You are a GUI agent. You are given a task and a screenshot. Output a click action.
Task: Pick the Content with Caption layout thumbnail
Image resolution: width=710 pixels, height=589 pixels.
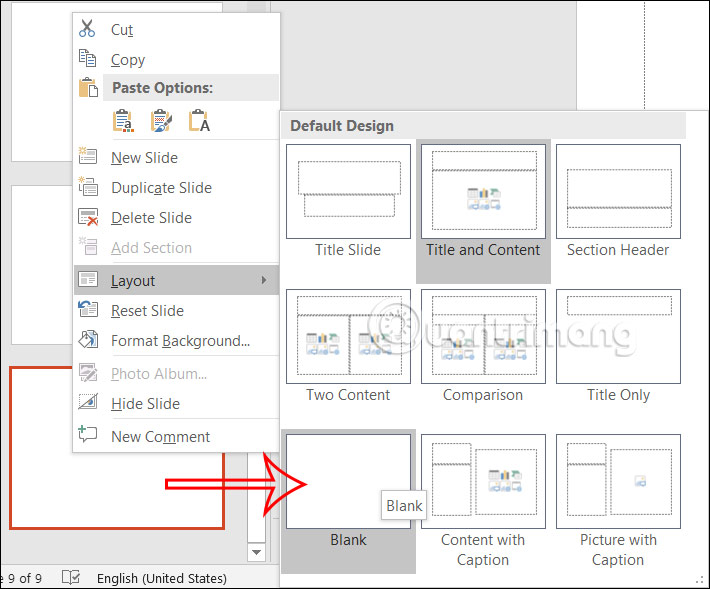pos(483,481)
